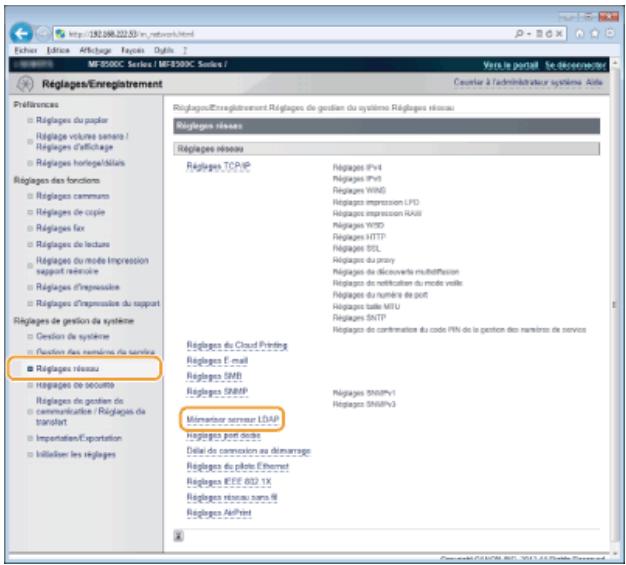Image resolution: width=626 pixels, height=565 pixels.
Task: Click the address bar URL field
Action: (x=283, y=34)
